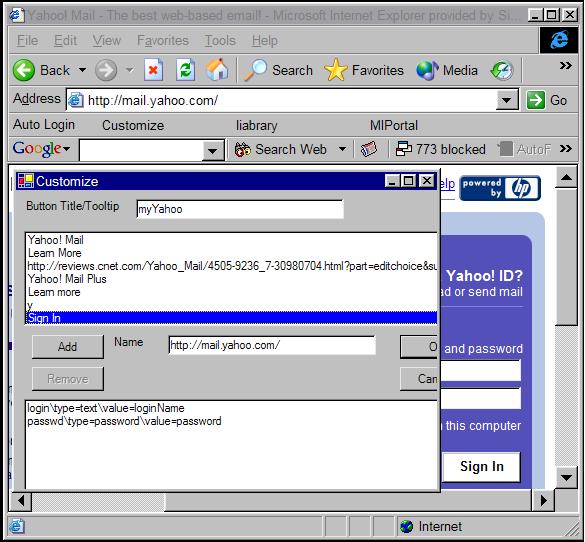Click the MIPortal toolbar button
The width and height of the screenshot is (585, 542).
[x=394, y=125]
